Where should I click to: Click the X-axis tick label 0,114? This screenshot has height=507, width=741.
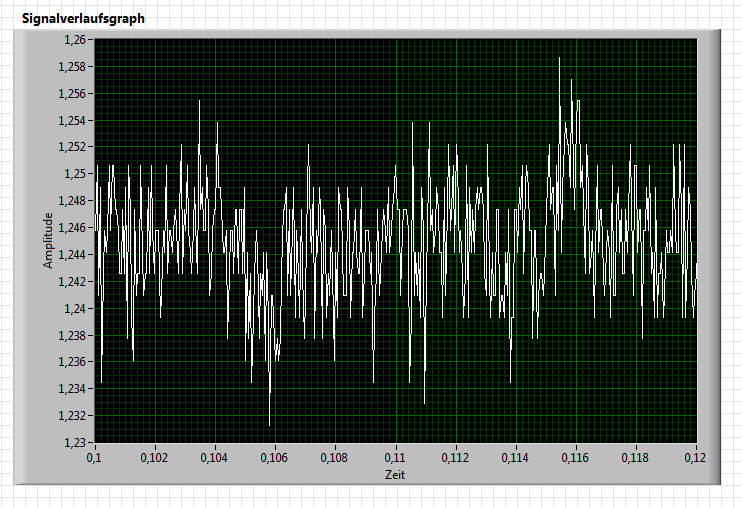pyautogui.click(x=515, y=457)
